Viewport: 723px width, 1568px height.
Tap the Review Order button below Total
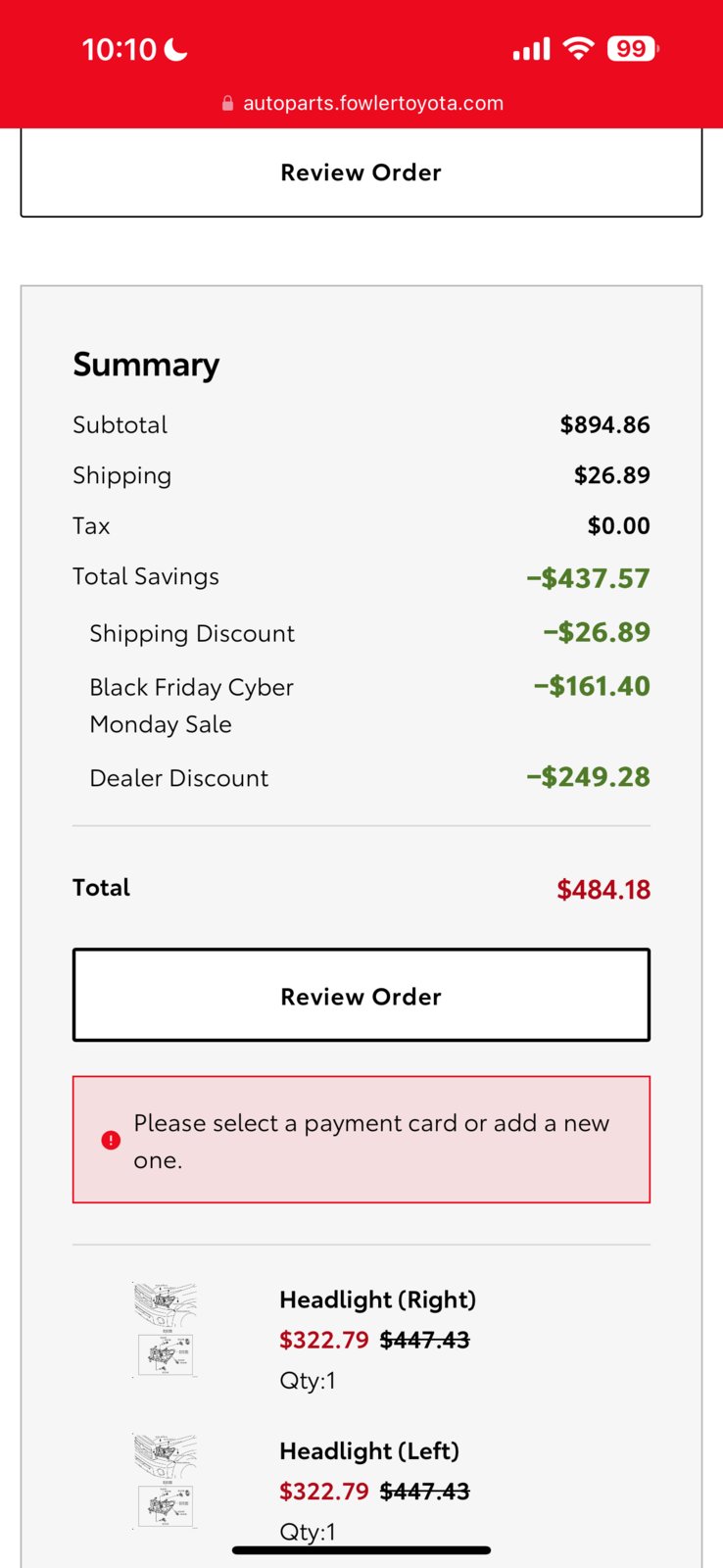pos(361,995)
